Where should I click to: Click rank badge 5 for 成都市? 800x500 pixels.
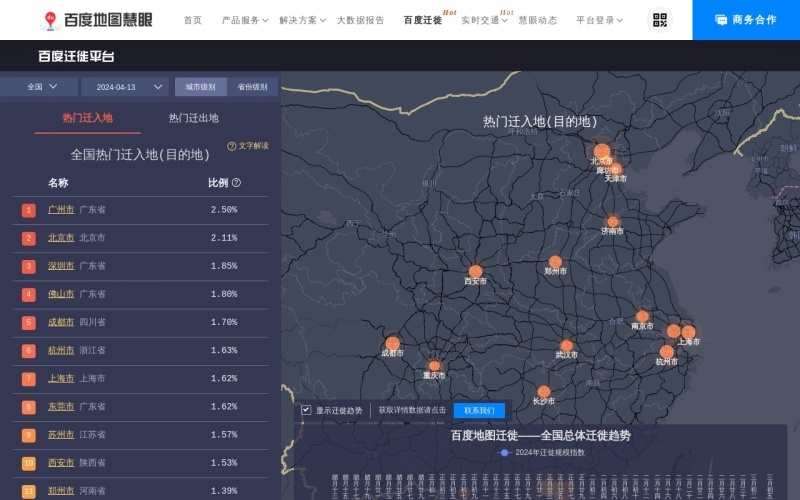[x=29, y=322]
